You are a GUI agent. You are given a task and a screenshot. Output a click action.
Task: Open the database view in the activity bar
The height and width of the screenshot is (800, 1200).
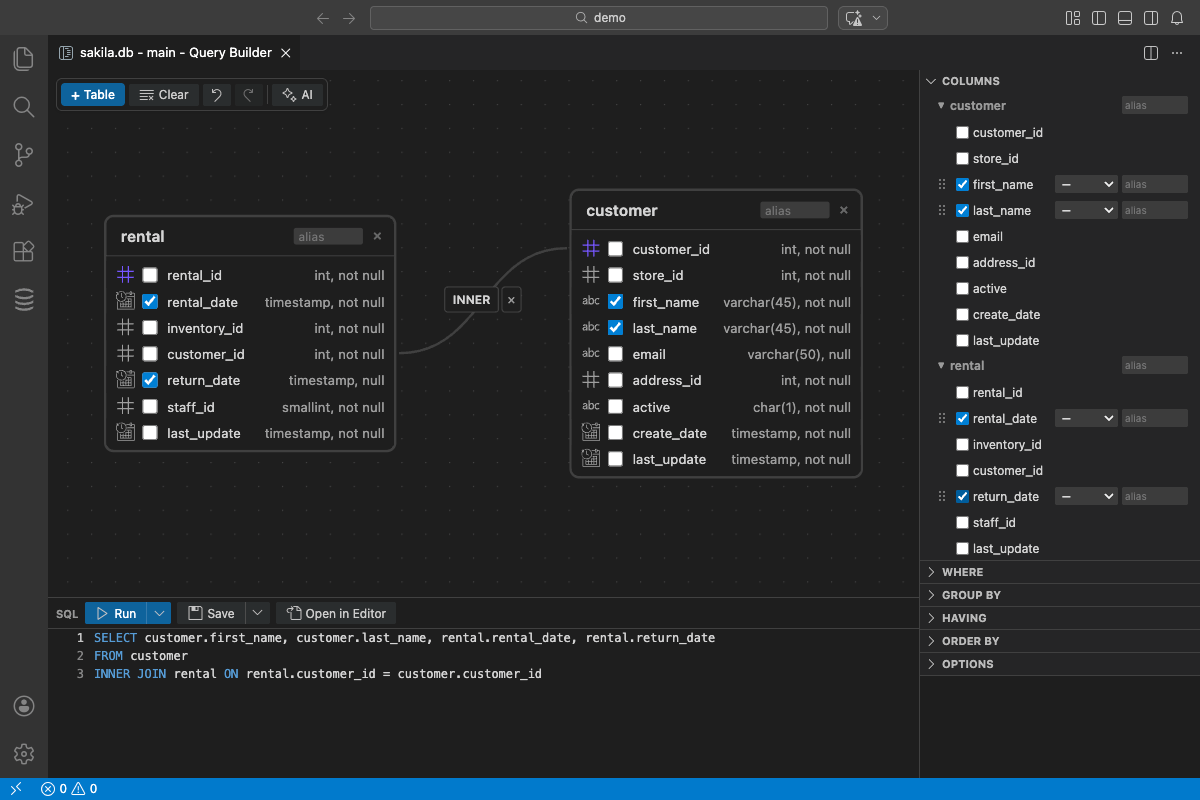click(x=23, y=299)
